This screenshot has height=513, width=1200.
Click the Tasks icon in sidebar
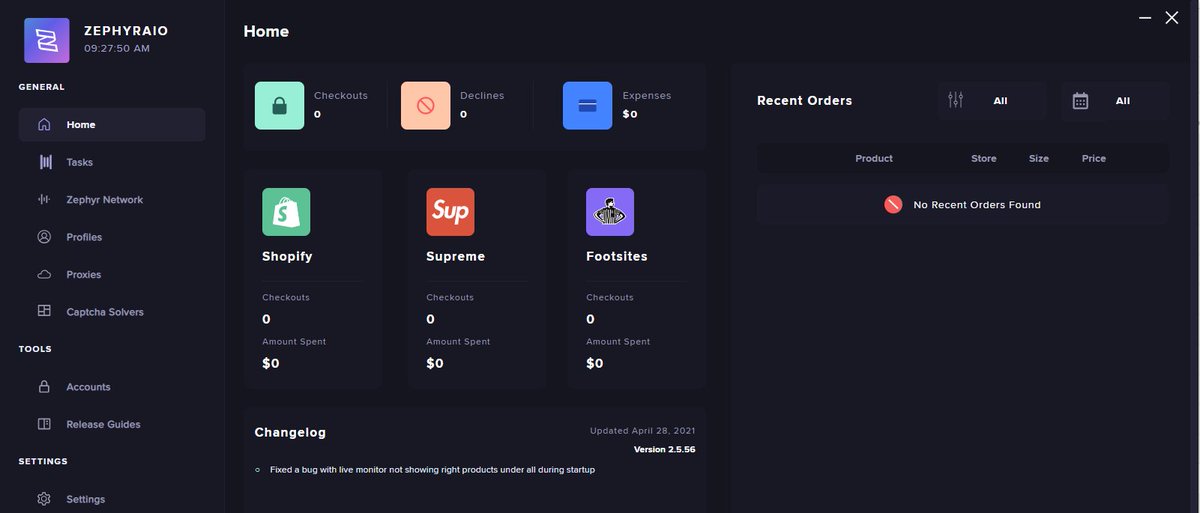point(45,162)
